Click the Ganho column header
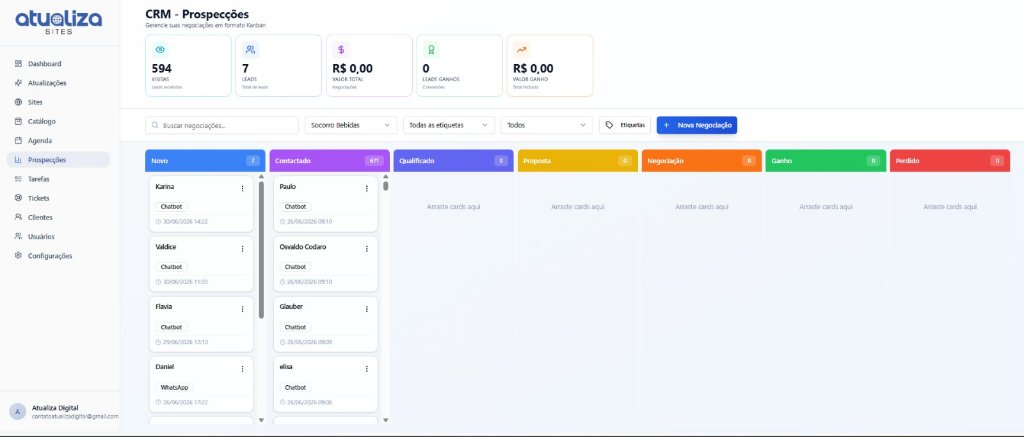The image size is (1024, 437). (825, 161)
